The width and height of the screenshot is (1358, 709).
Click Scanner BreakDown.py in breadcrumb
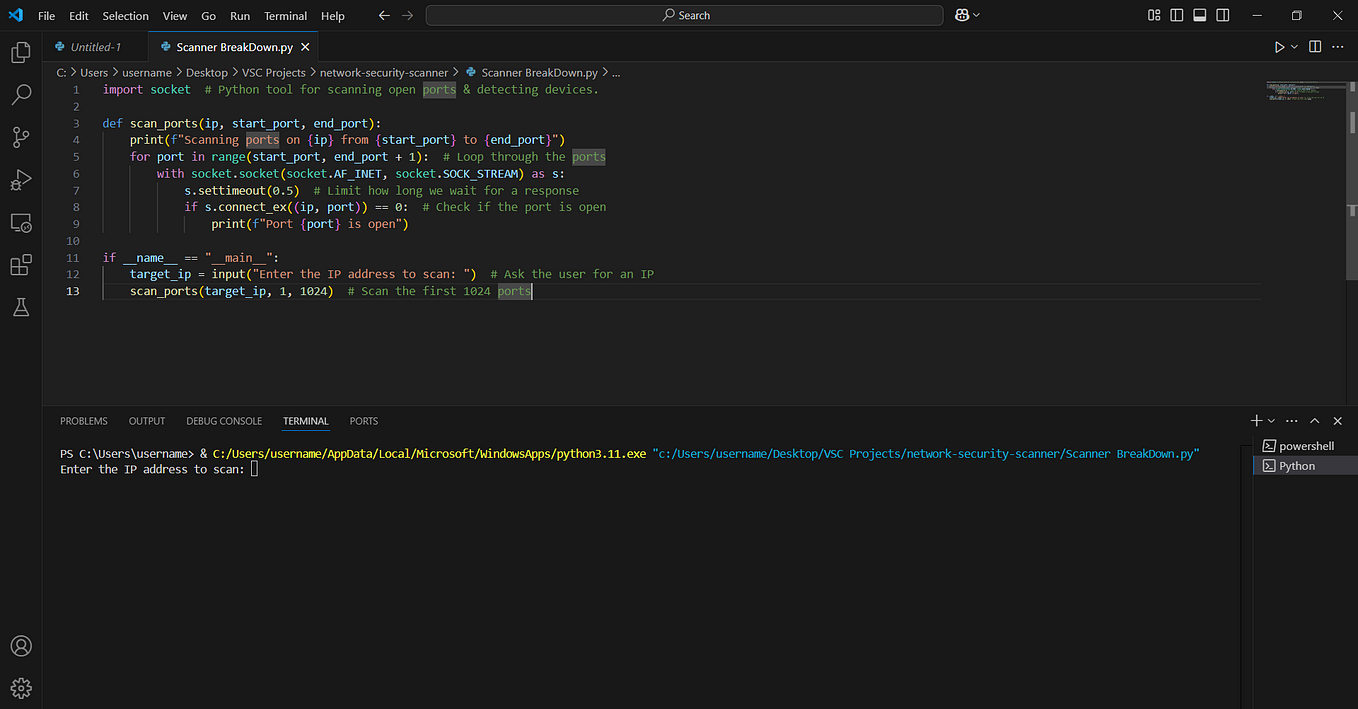click(x=539, y=72)
